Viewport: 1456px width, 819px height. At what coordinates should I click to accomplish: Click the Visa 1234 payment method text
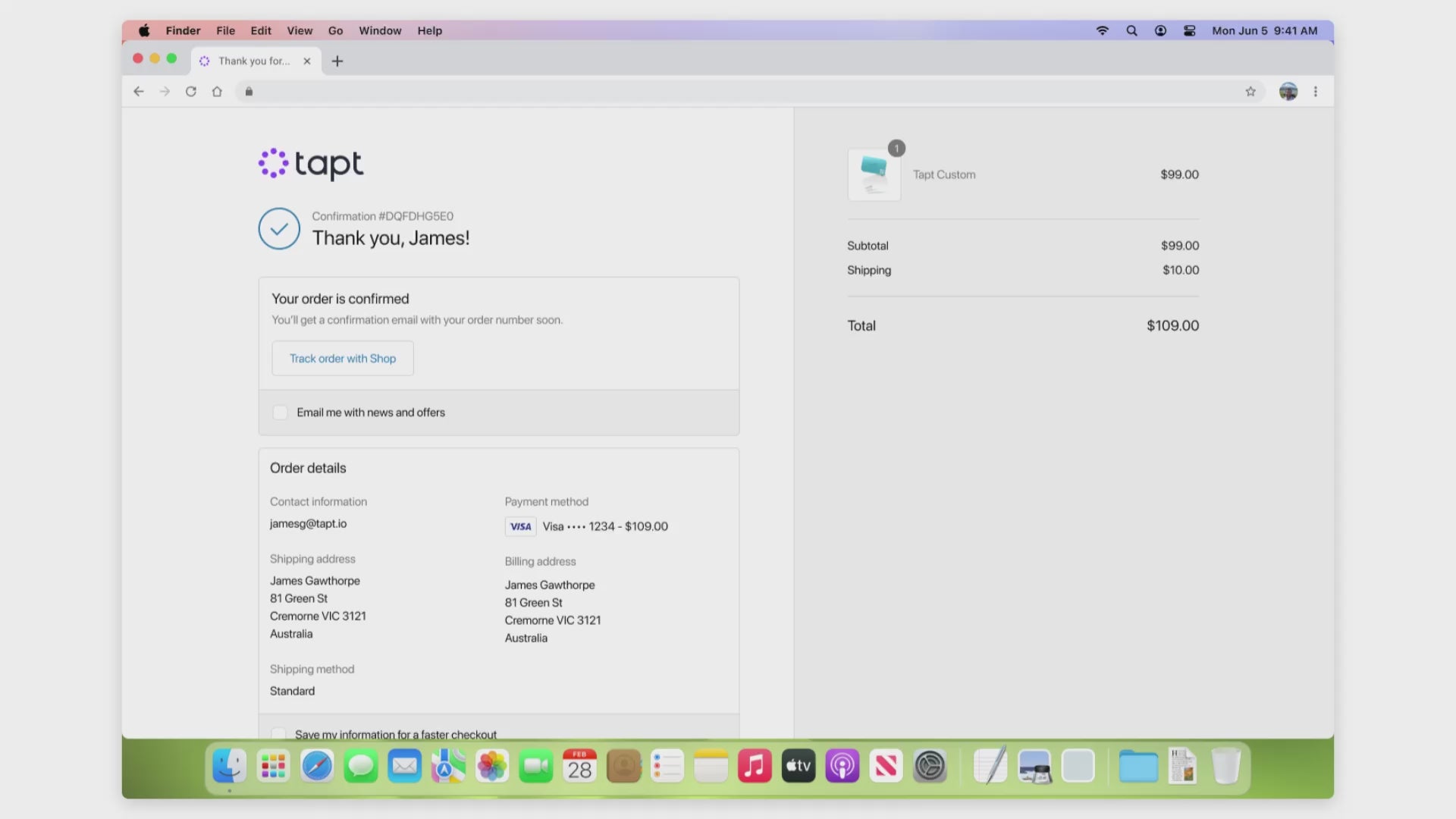click(605, 526)
